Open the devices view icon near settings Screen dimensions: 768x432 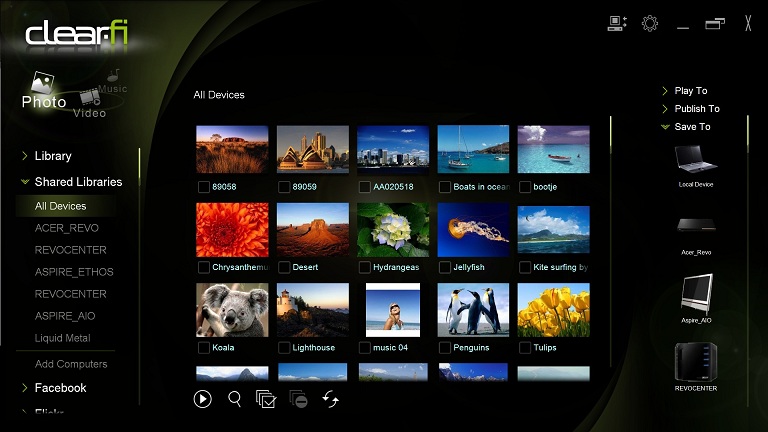(x=617, y=23)
